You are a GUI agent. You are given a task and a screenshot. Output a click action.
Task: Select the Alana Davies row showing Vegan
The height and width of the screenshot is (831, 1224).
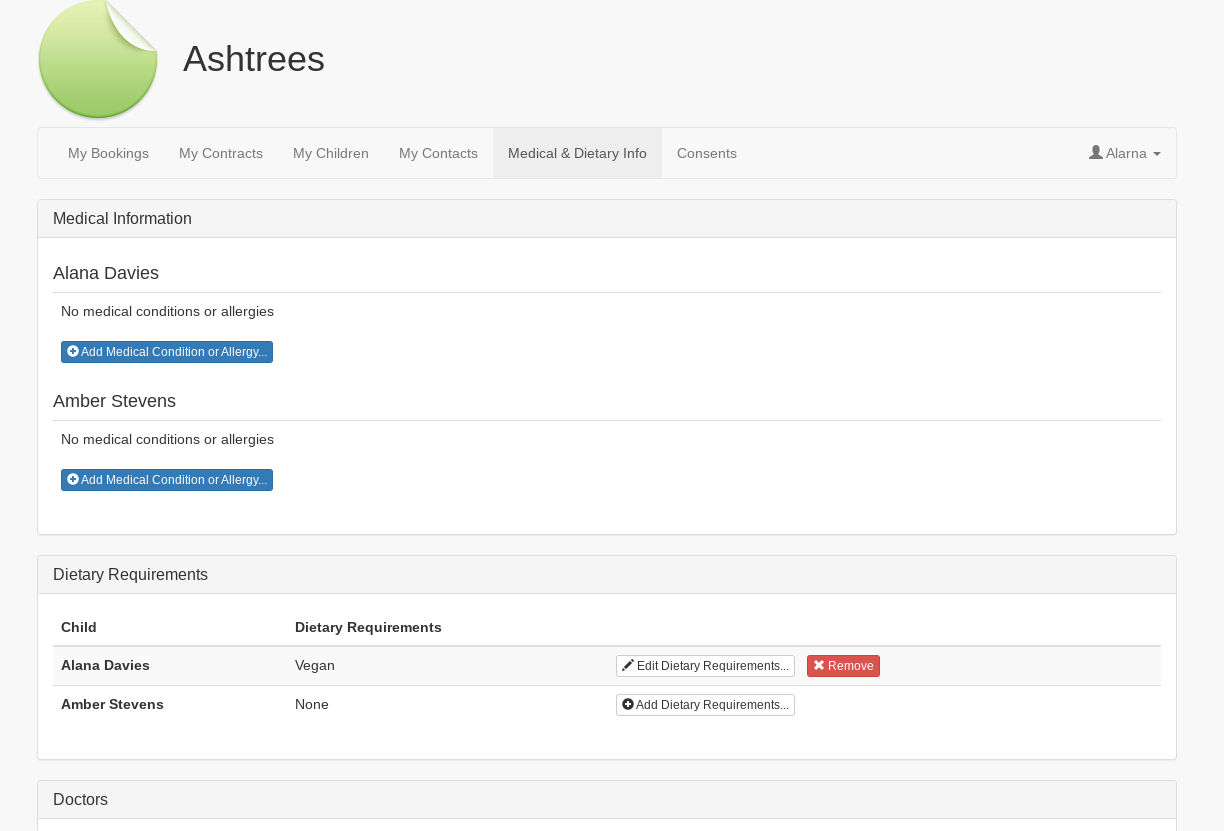pyautogui.click(x=315, y=666)
